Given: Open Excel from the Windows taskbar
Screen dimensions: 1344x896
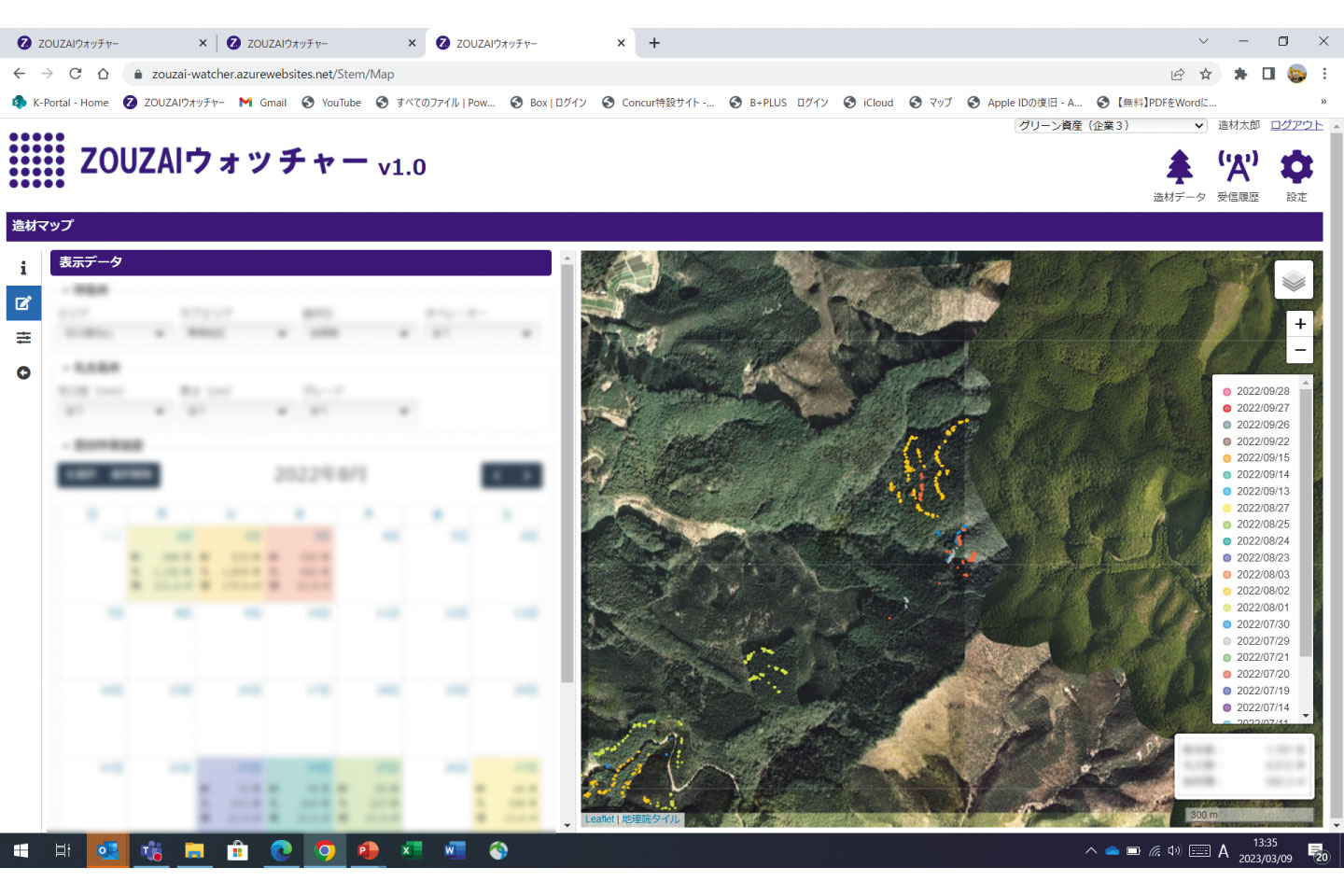Looking at the screenshot, I should point(411,850).
